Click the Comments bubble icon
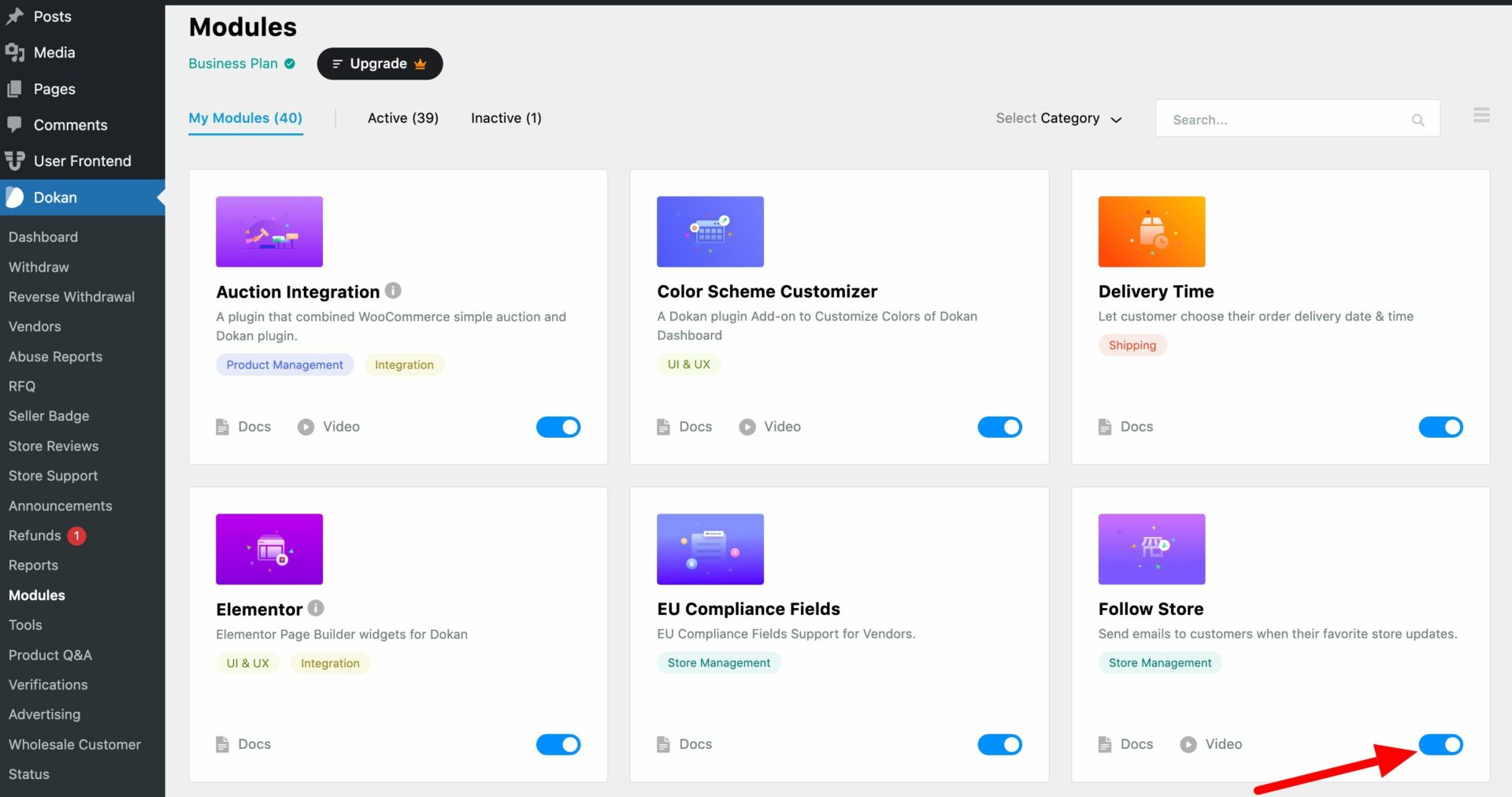 pos(14,124)
